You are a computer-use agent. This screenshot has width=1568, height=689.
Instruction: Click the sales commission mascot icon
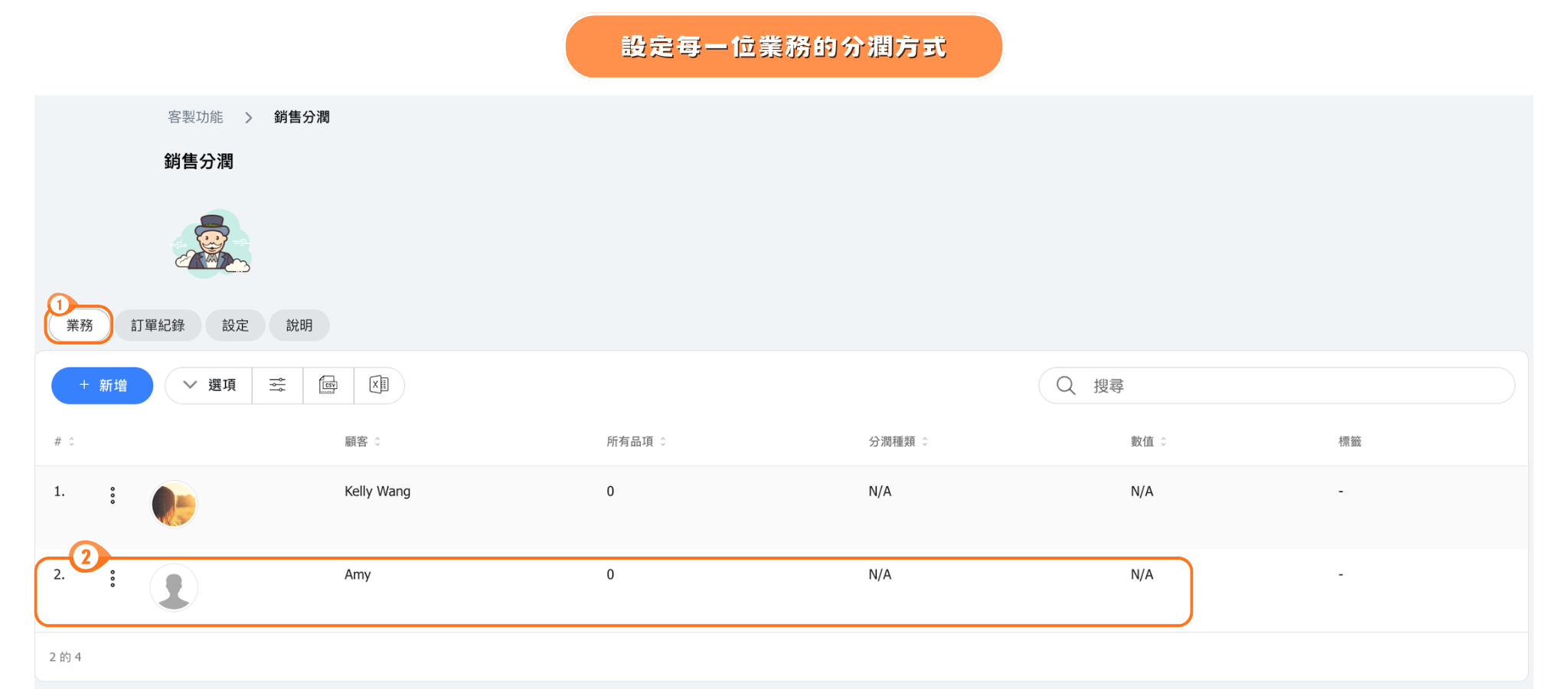[x=211, y=243]
